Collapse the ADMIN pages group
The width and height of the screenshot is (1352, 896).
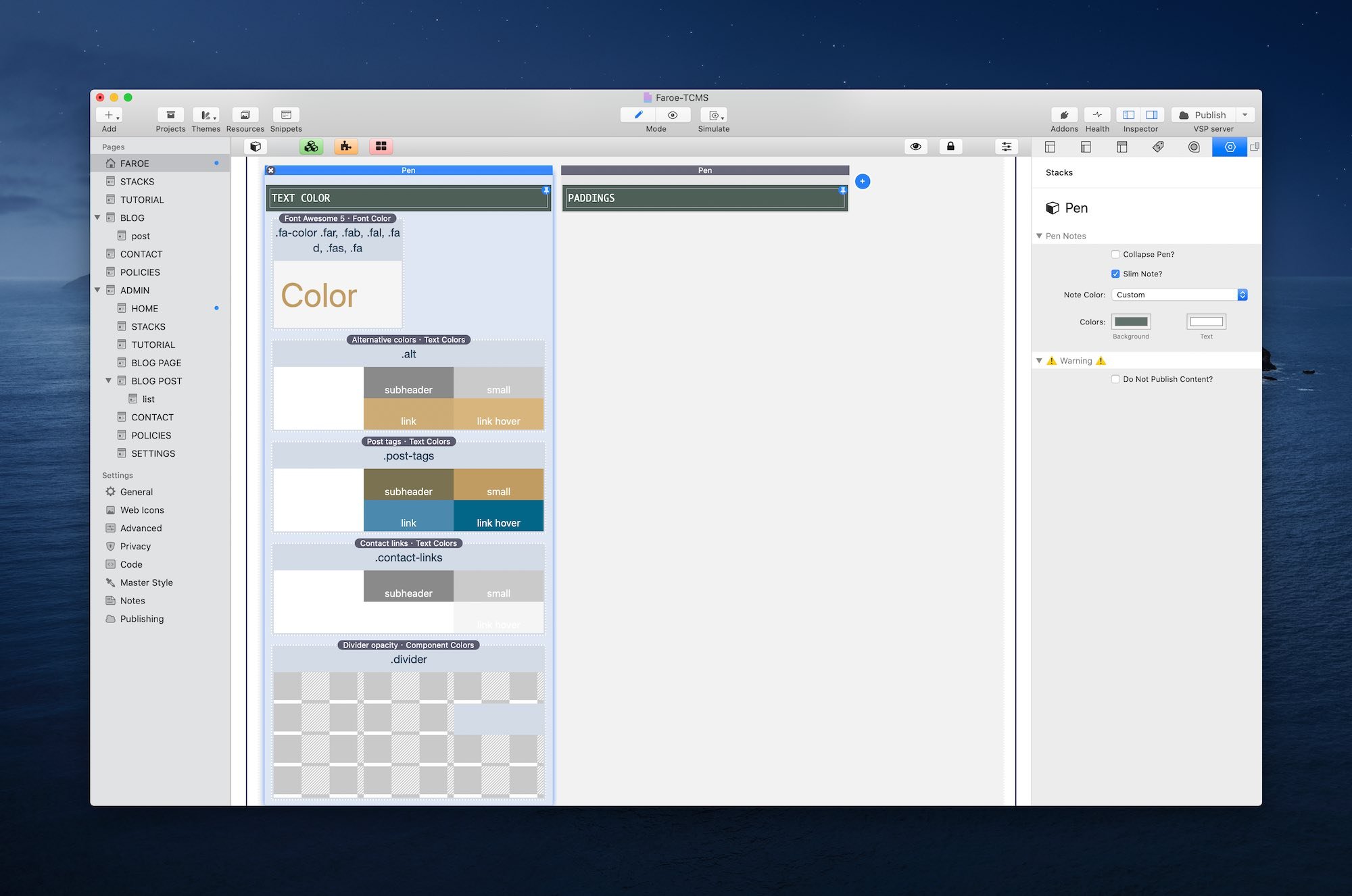[x=97, y=291]
